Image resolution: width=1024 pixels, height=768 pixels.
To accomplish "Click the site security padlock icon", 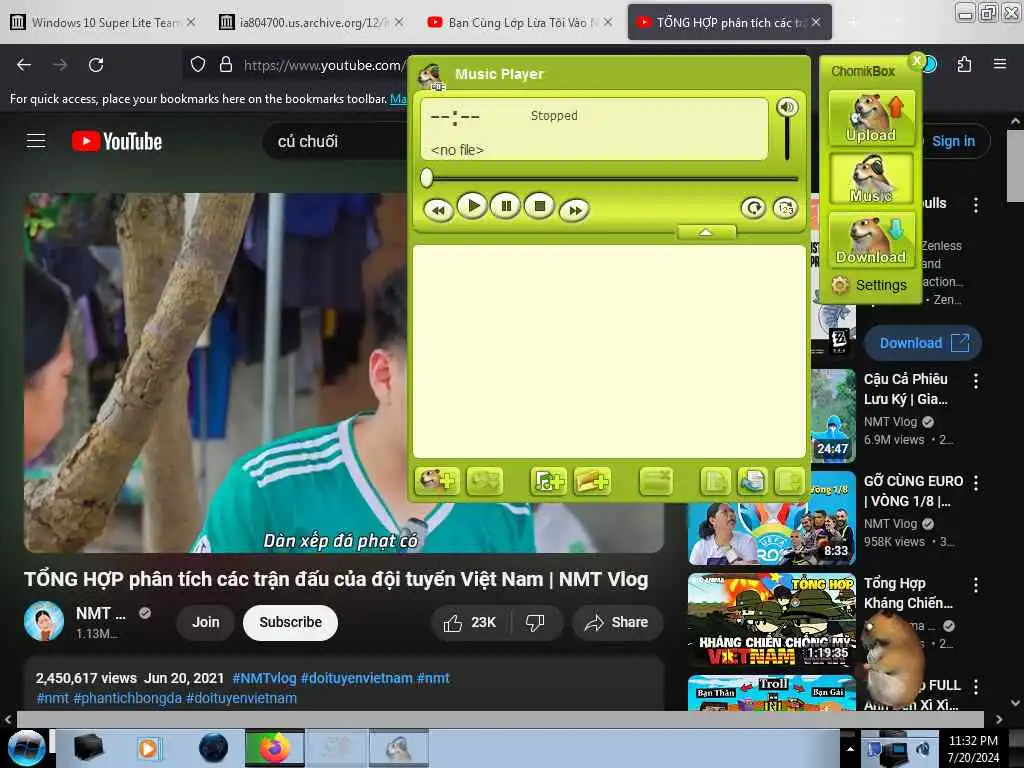I will click(x=226, y=65).
